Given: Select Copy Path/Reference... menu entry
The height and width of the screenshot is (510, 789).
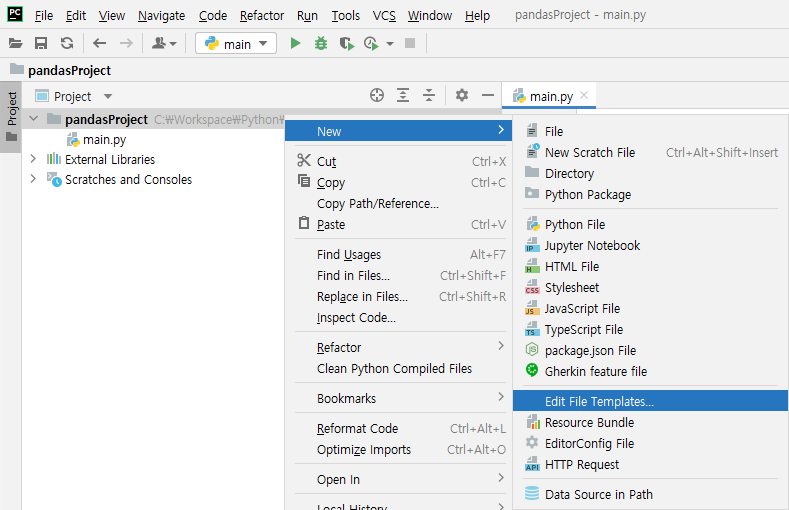Looking at the screenshot, I should [x=401, y=204].
